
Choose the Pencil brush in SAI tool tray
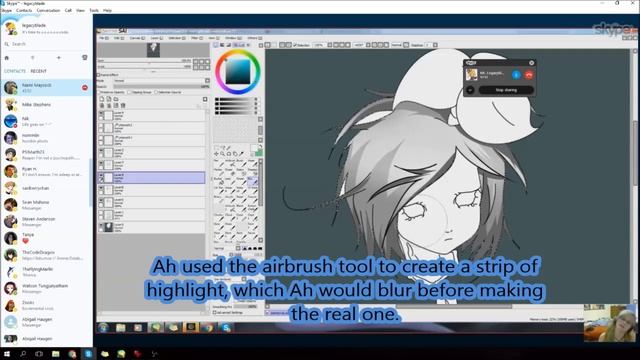(219, 163)
